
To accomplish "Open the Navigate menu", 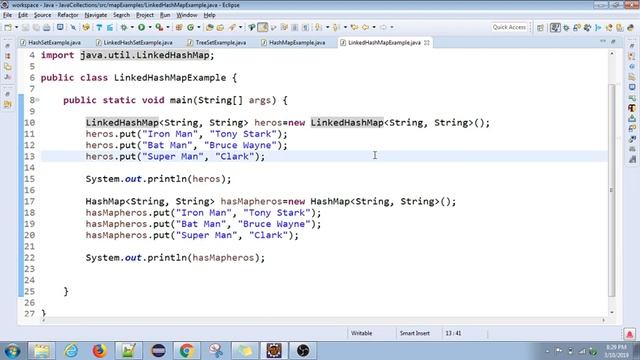I will click(x=96, y=15).
